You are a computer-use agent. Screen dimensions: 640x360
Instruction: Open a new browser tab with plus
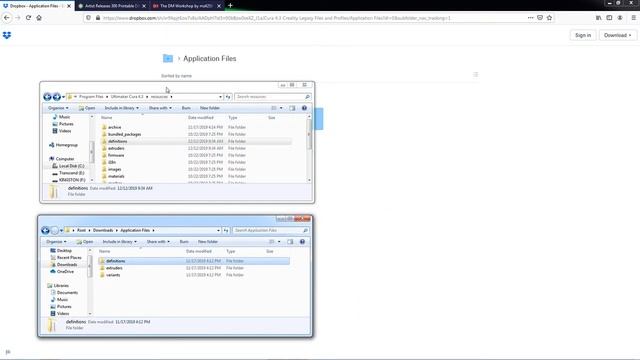(230, 6)
